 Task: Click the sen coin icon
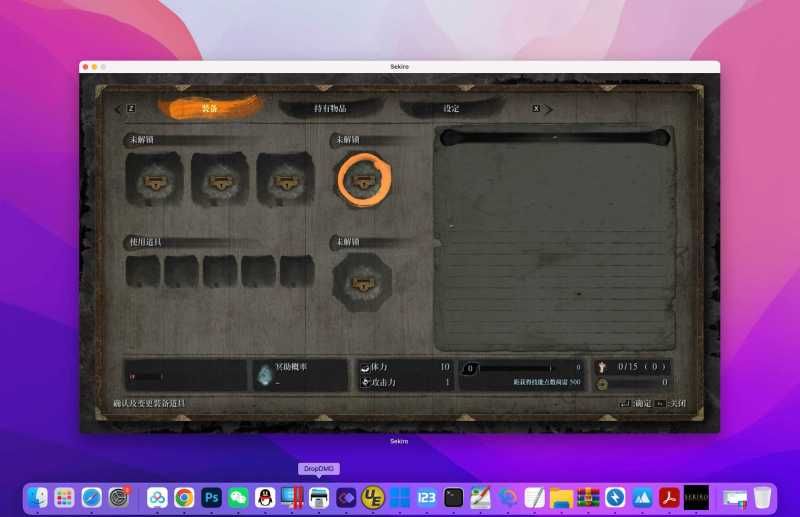click(x=602, y=383)
